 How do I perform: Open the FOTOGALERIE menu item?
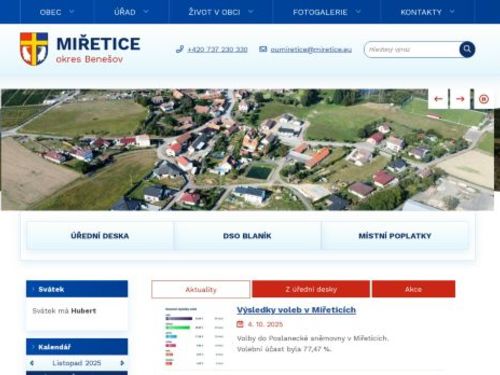(x=320, y=12)
